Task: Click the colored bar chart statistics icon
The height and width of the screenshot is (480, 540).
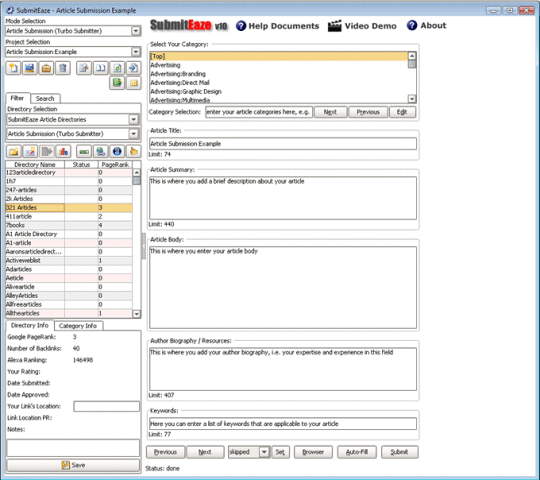Action: pyautogui.click(x=63, y=152)
